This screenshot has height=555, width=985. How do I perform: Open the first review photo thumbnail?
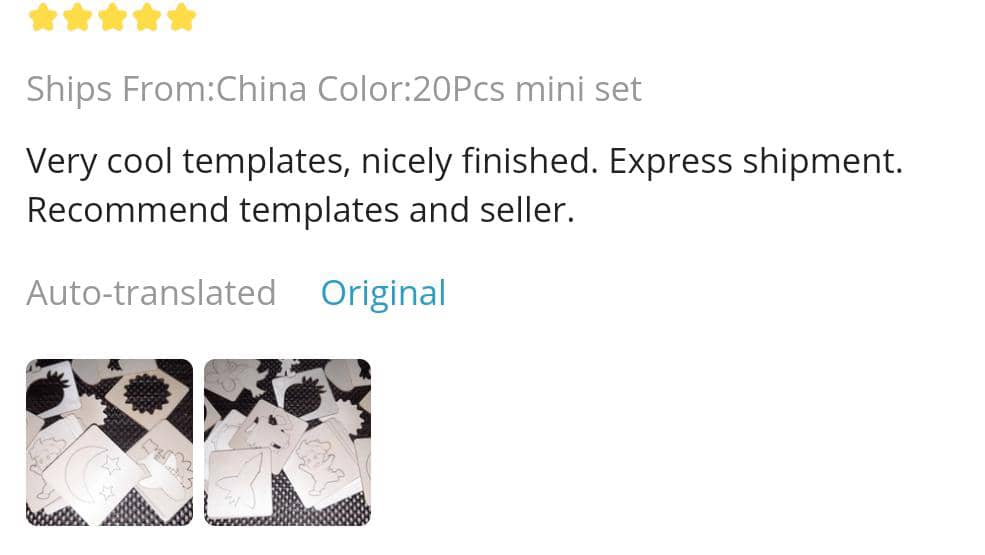[109, 442]
